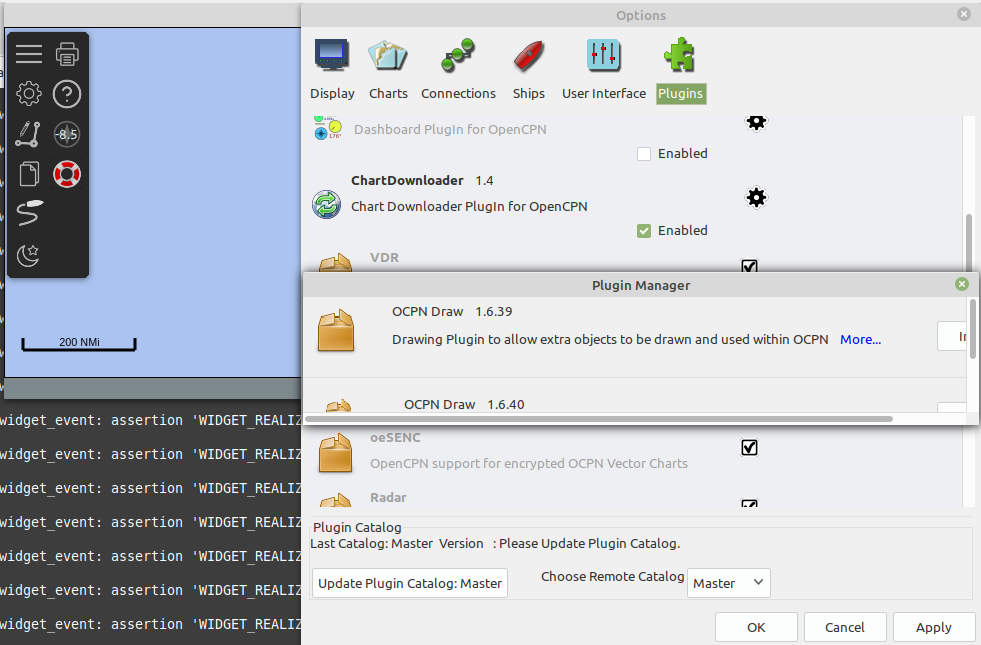Click the Update Plugin Catalog: Master button
The height and width of the screenshot is (645, 981).
409,582
